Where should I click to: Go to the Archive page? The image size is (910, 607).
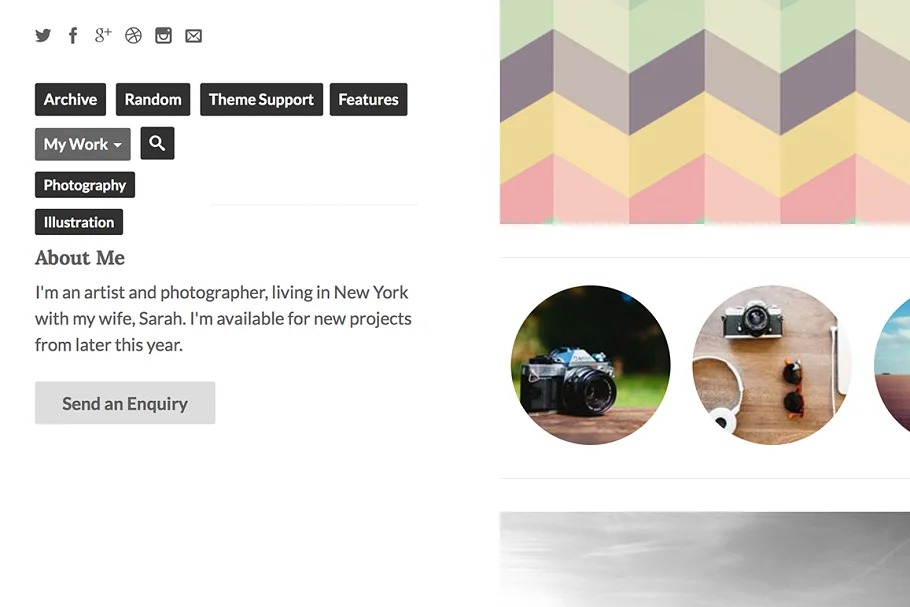click(x=70, y=100)
